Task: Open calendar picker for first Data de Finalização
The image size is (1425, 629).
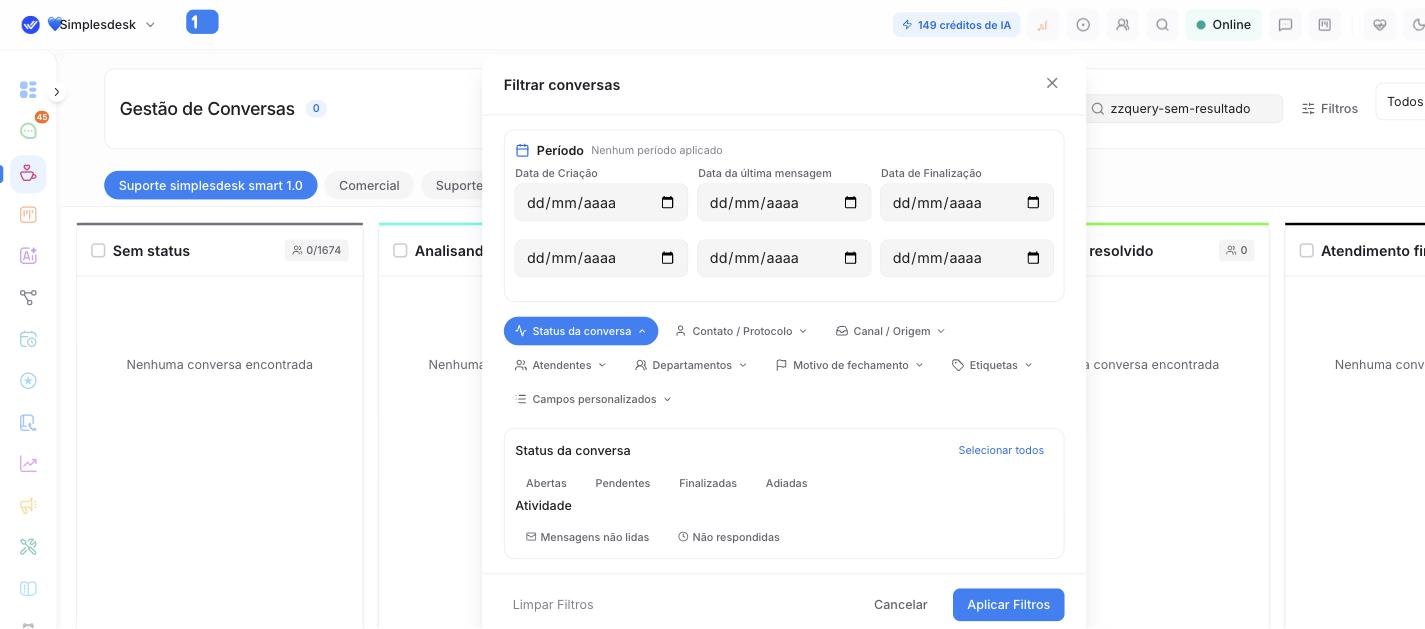Action: pyautogui.click(x=1034, y=203)
